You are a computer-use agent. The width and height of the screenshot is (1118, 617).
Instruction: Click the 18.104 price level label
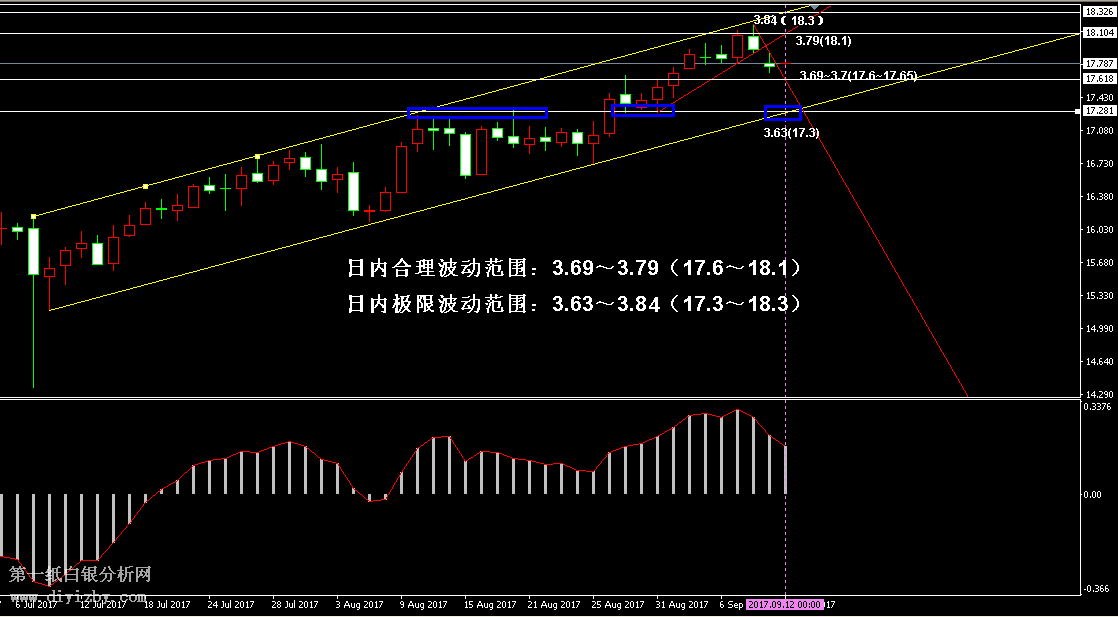[x=1099, y=33]
